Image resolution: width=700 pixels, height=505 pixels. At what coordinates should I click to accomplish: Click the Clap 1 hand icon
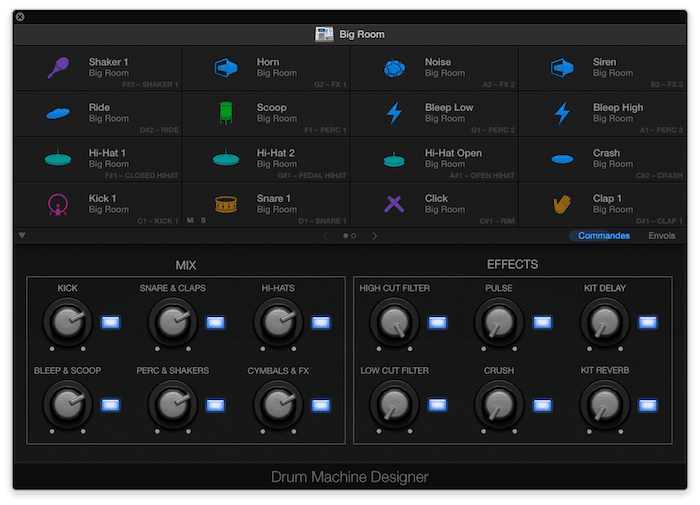click(562, 205)
